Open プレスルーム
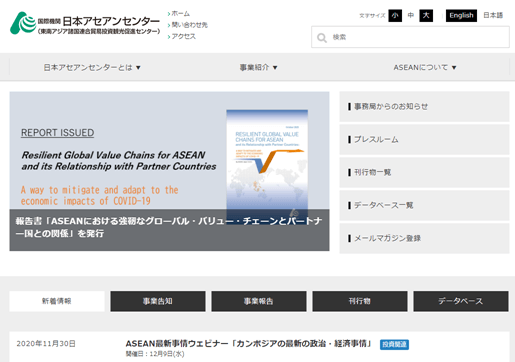This screenshot has height=362, width=515. click(424, 139)
